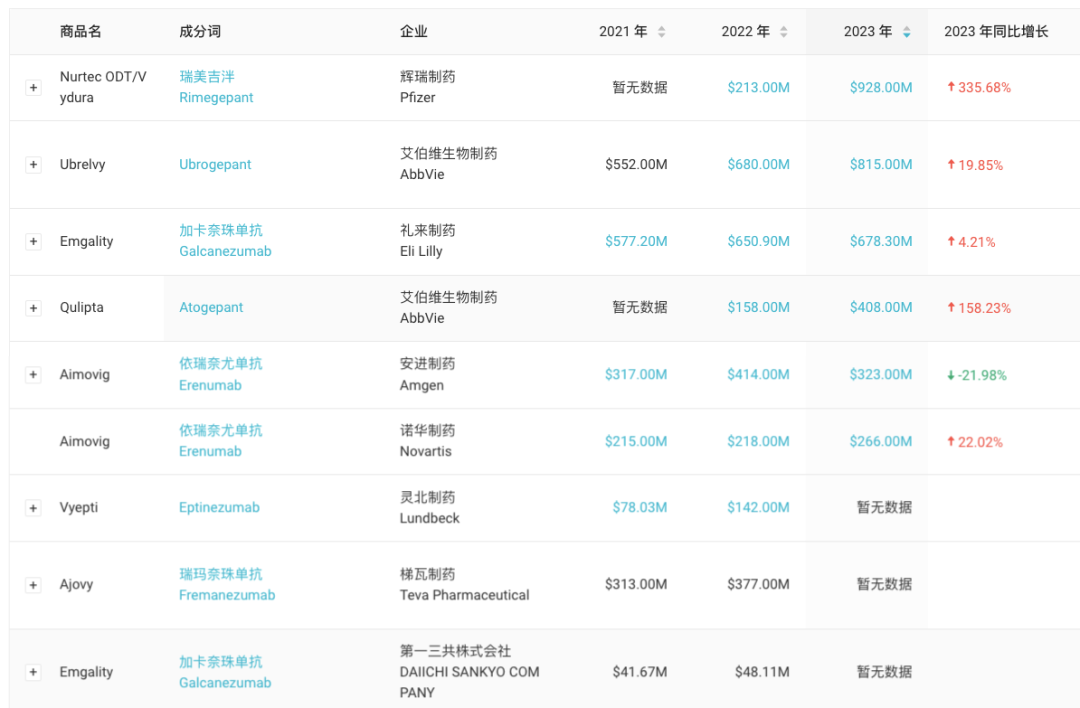The width and height of the screenshot is (1080, 708).
Task: Select the Teva Pharmaceutical company cell
Action: point(465,585)
